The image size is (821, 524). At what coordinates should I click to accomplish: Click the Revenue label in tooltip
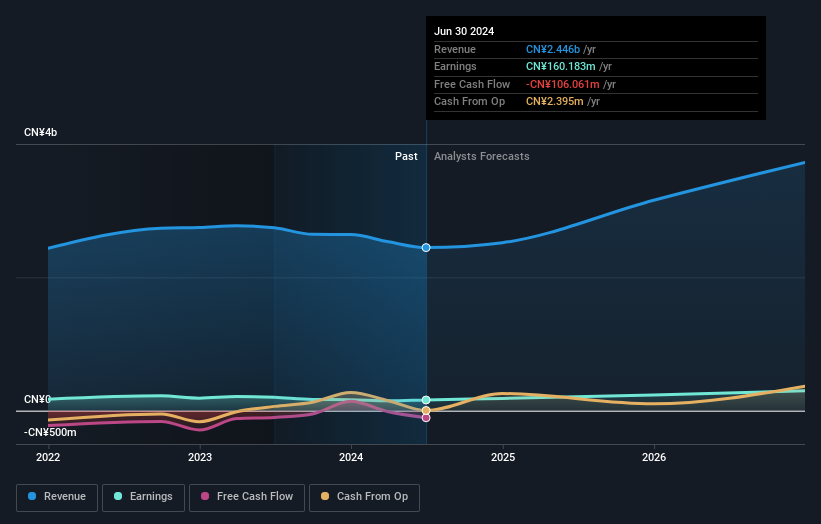click(x=455, y=49)
